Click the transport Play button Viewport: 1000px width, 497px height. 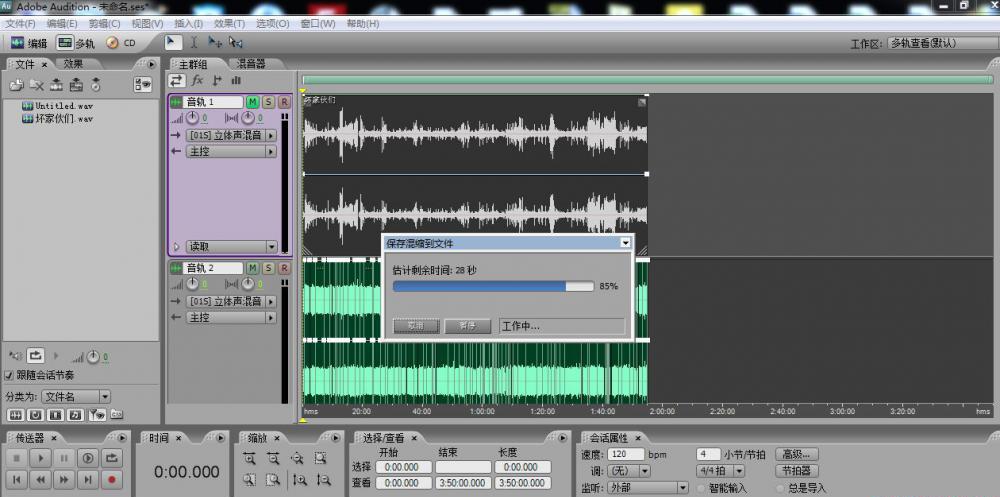[x=40, y=458]
